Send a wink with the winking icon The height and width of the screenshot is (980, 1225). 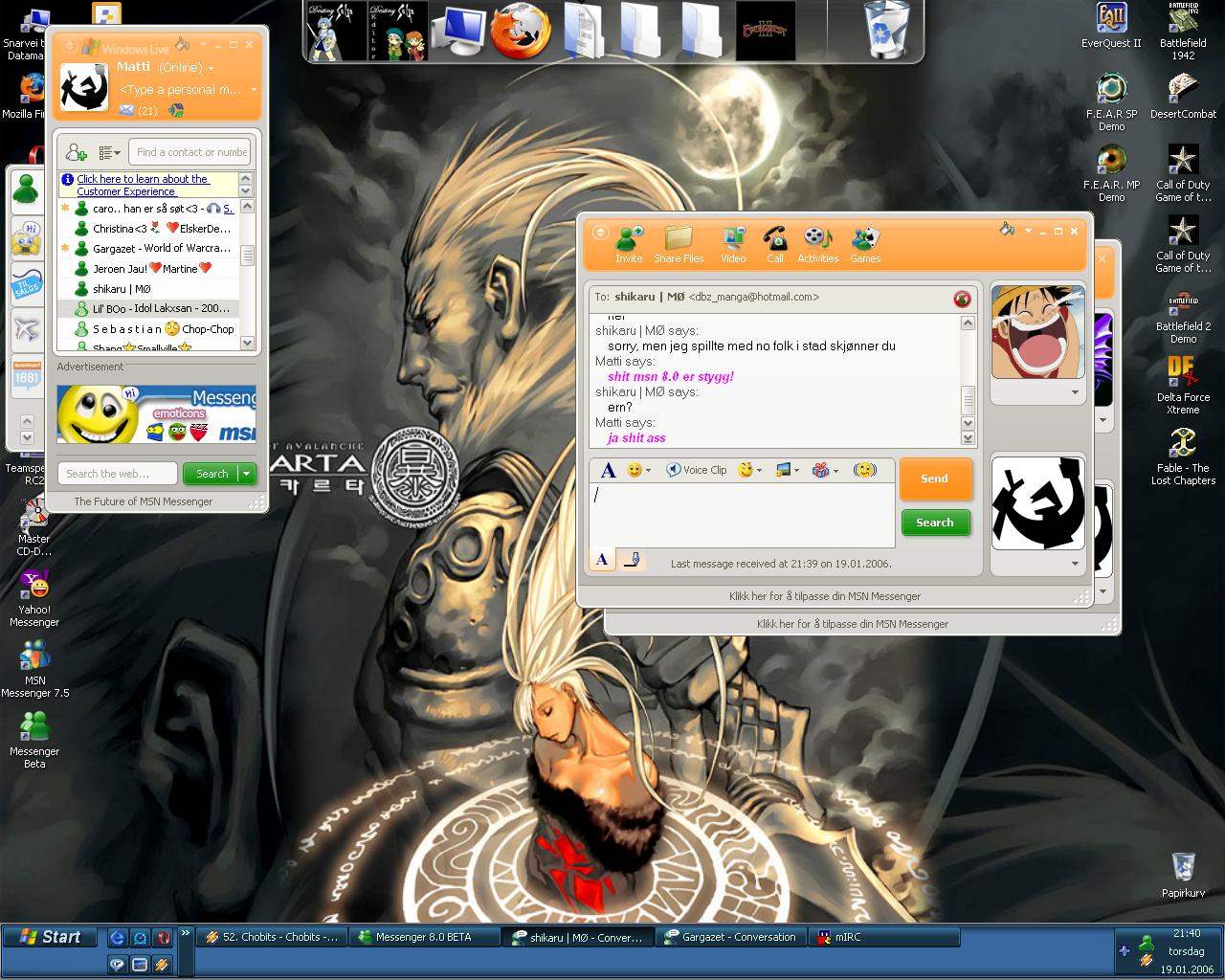pyautogui.click(x=746, y=470)
